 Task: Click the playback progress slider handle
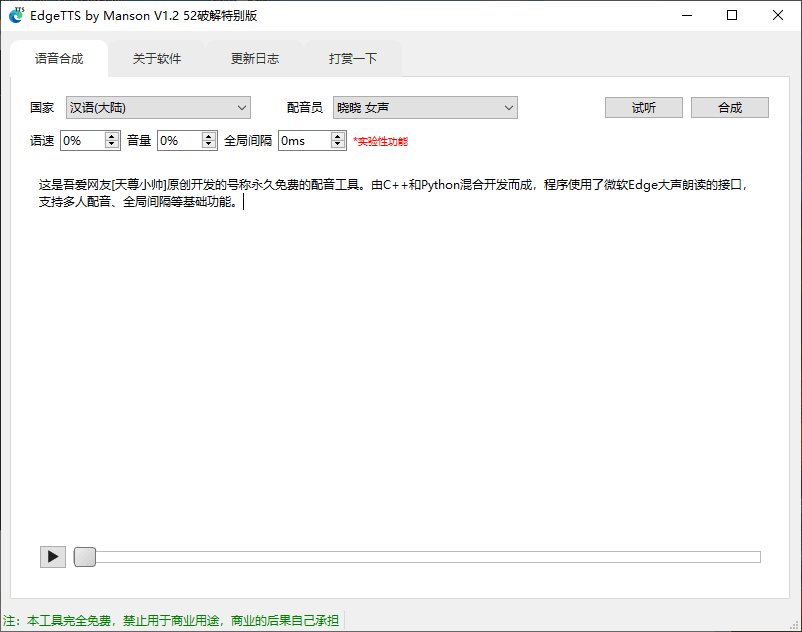point(84,557)
